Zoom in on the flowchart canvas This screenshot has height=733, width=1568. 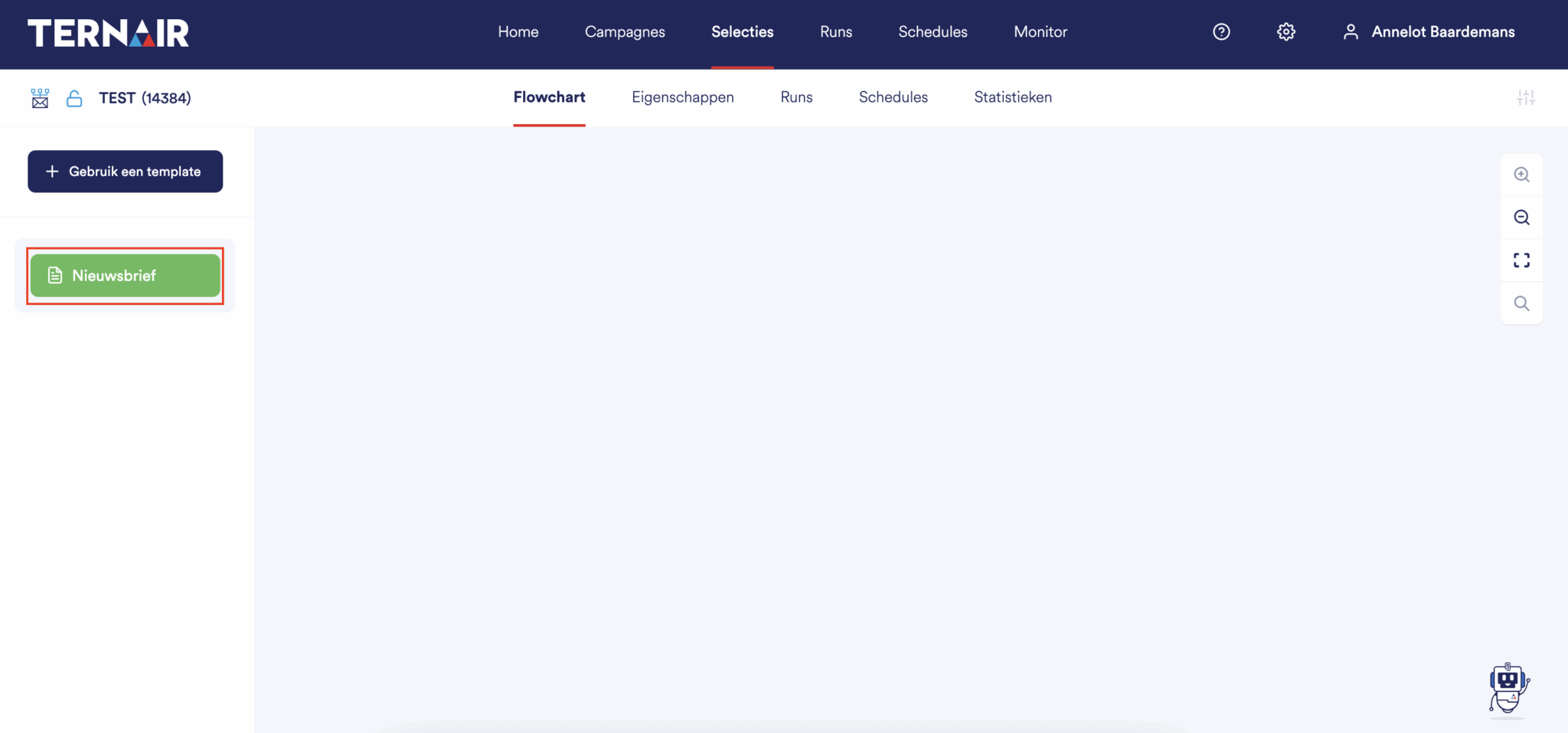1521,175
